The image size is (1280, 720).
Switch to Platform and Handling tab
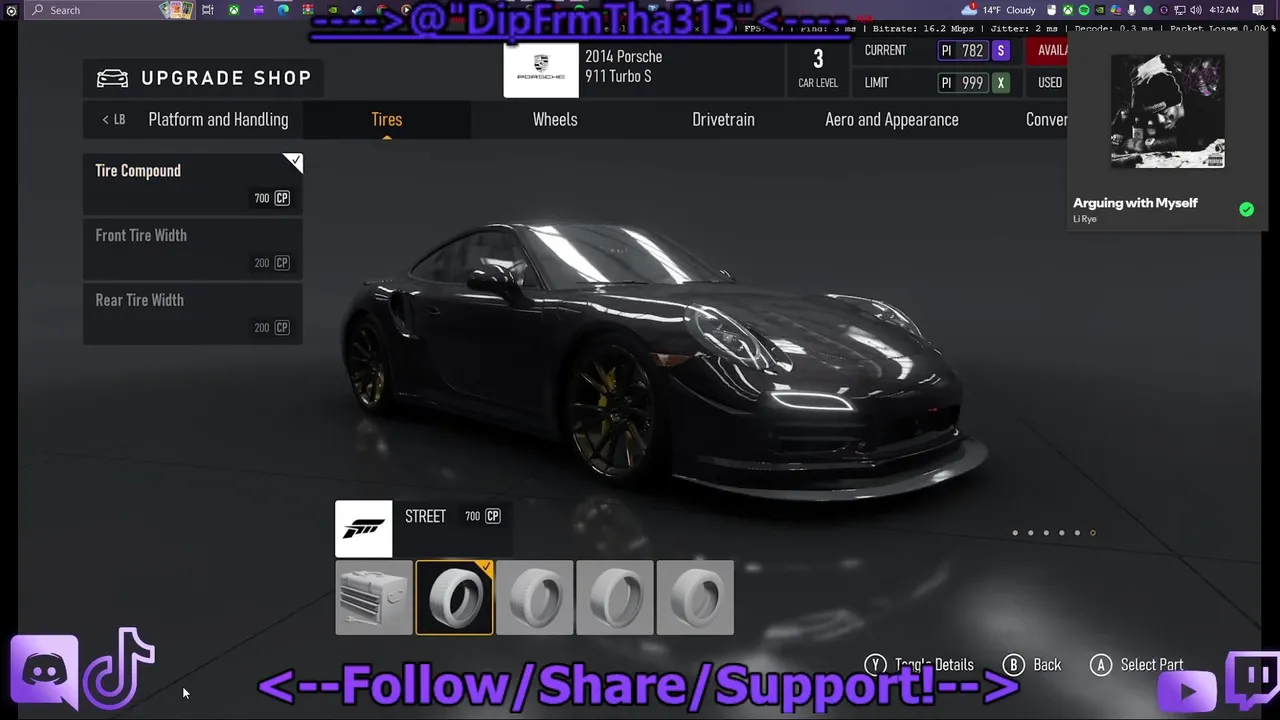[x=218, y=119]
